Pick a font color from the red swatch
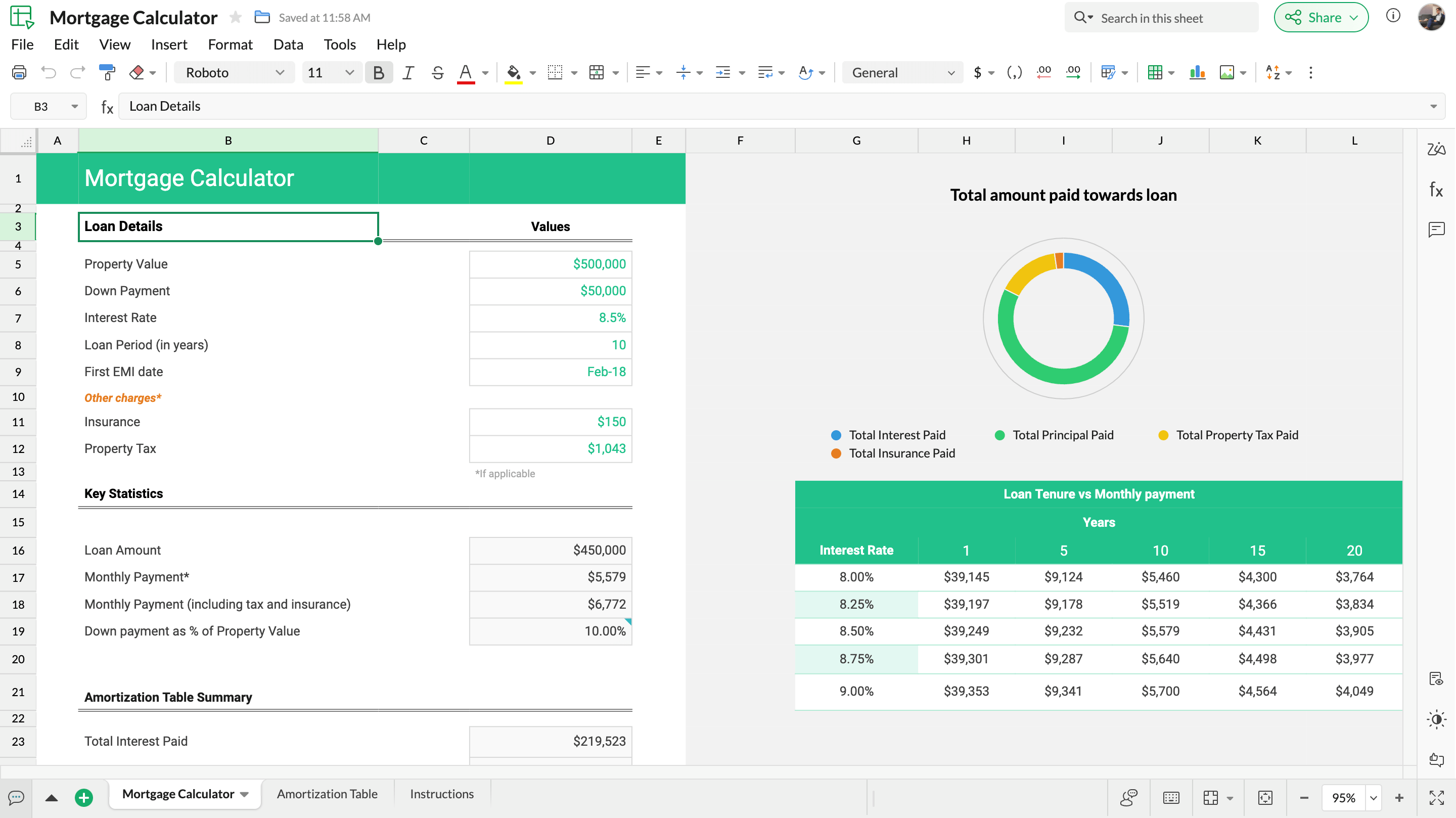 pyautogui.click(x=466, y=72)
